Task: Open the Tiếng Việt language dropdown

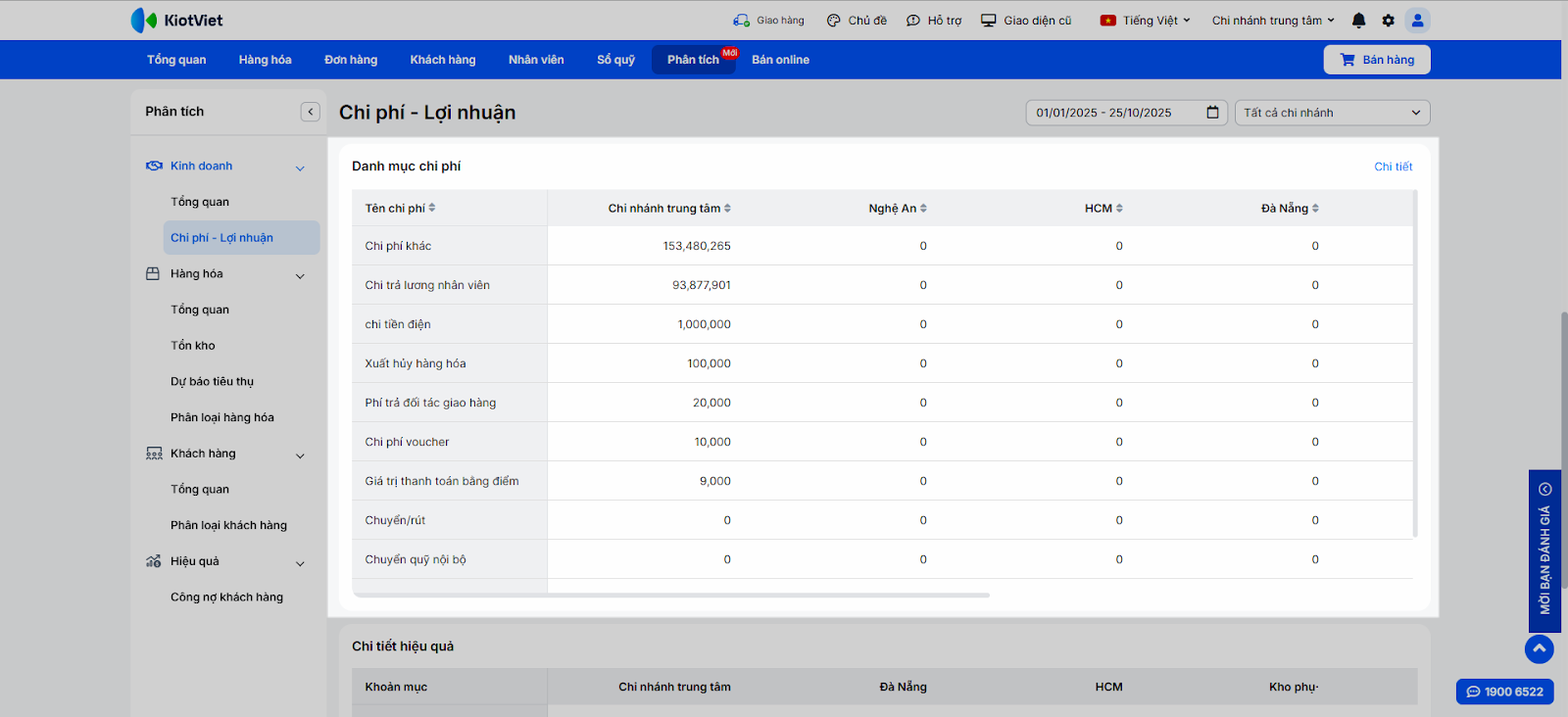Action: tap(1146, 20)
